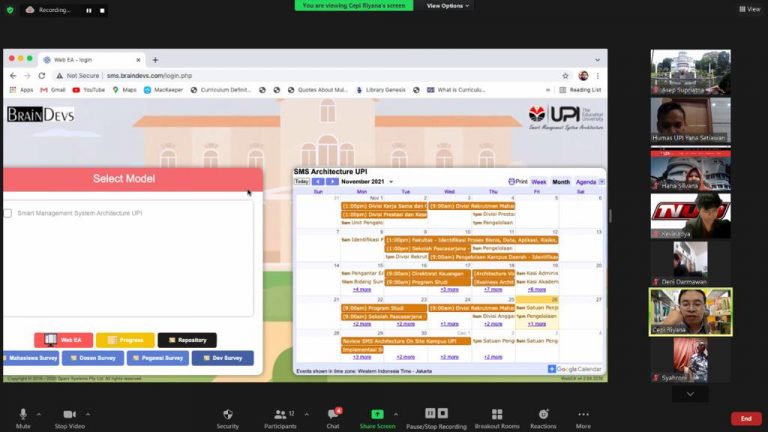Expand the Participants options arrow
Viewport: 768px width, 432px height.
[307, 414]
